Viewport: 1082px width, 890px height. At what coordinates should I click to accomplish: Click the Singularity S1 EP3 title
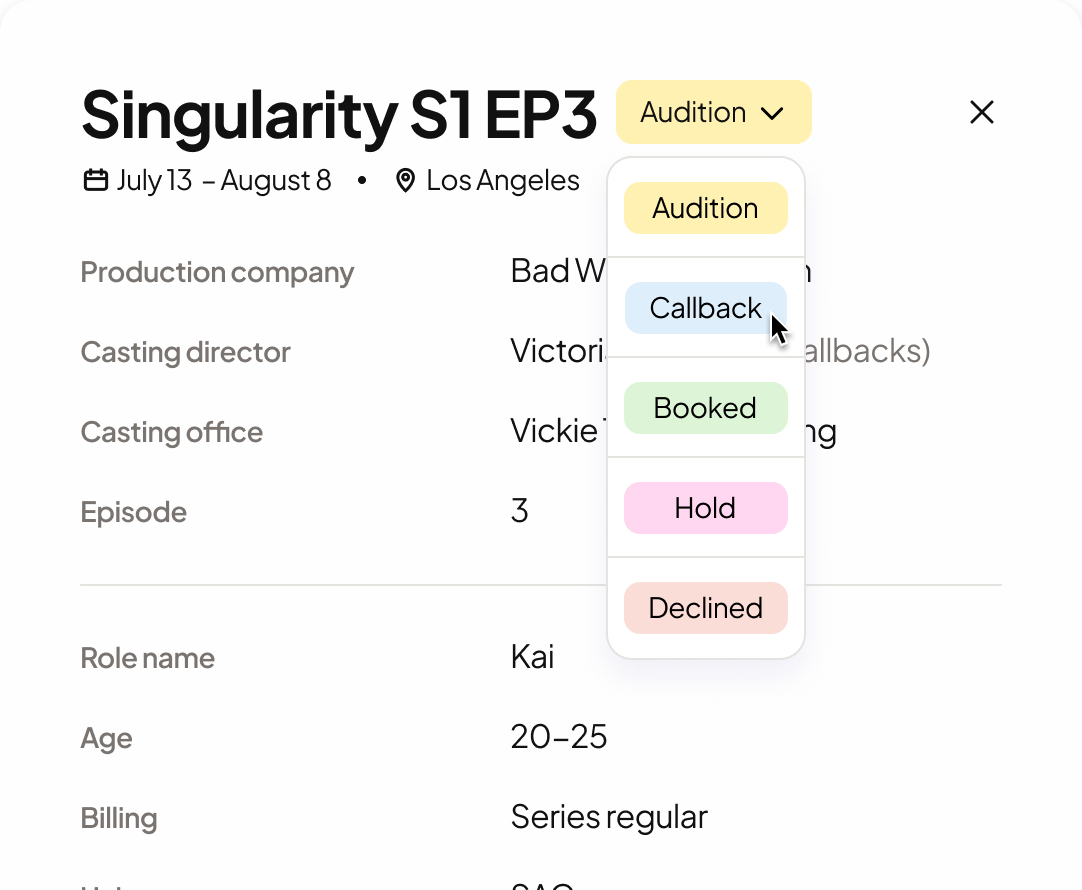pyautogui.click(x=338, y=115)
